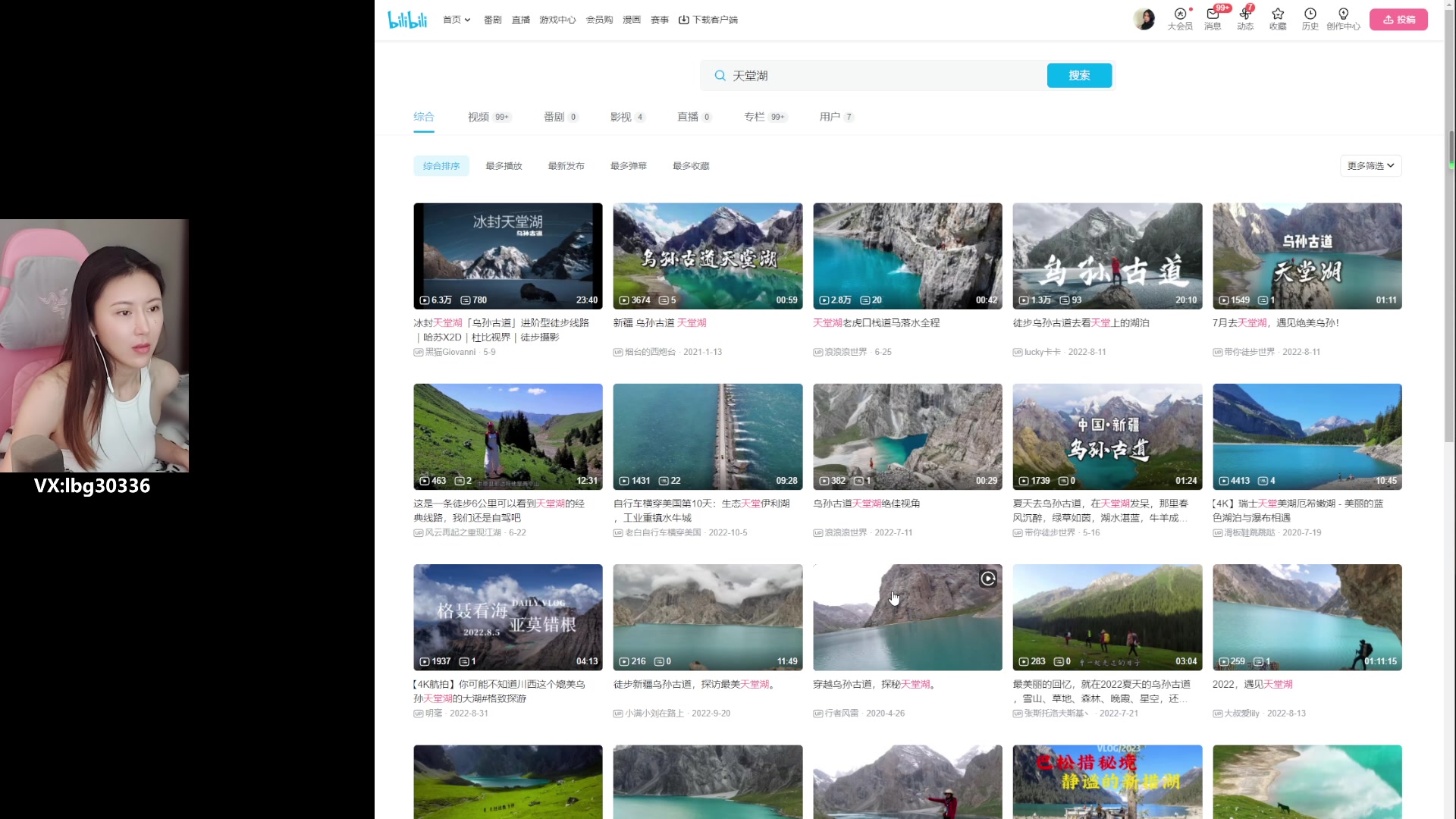This screenshot has width=1456, height=819.
Task: Click the user avatar in header
Action: pyautogui.click(x=1144, y=19)
